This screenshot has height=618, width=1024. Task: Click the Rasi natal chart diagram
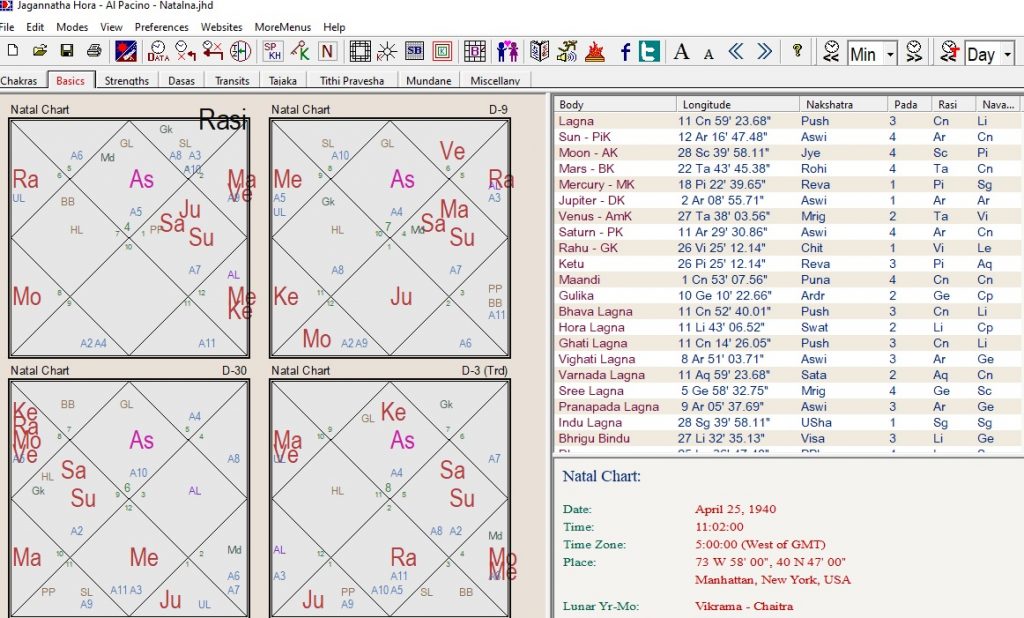(129, 238)
